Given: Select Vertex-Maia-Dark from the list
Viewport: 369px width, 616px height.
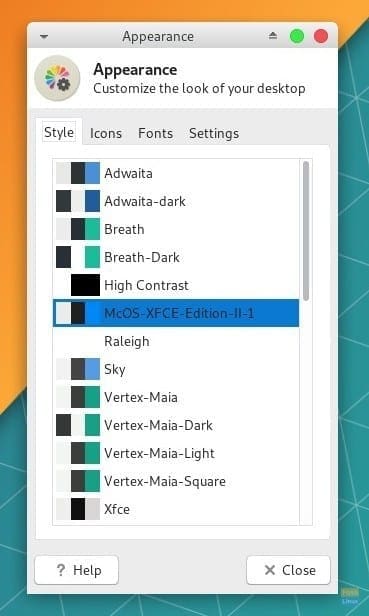Looking at the screenshot, I should [x=176, y=425].
